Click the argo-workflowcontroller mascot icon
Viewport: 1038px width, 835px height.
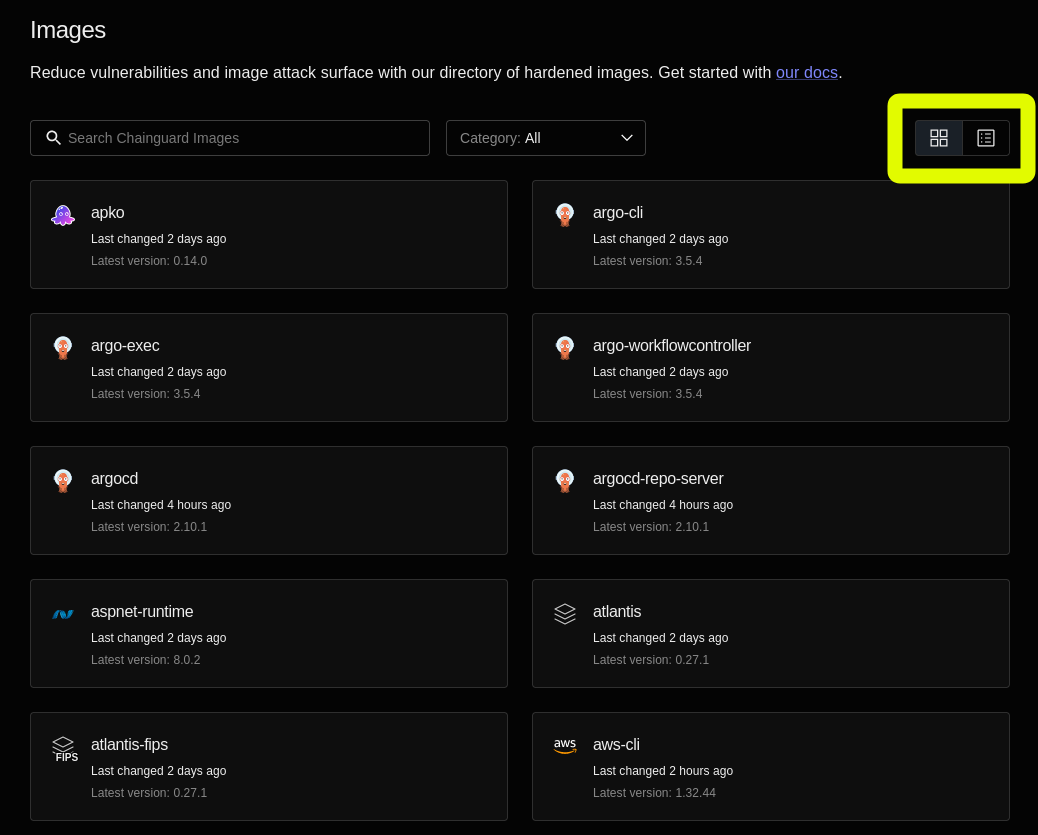565,347
